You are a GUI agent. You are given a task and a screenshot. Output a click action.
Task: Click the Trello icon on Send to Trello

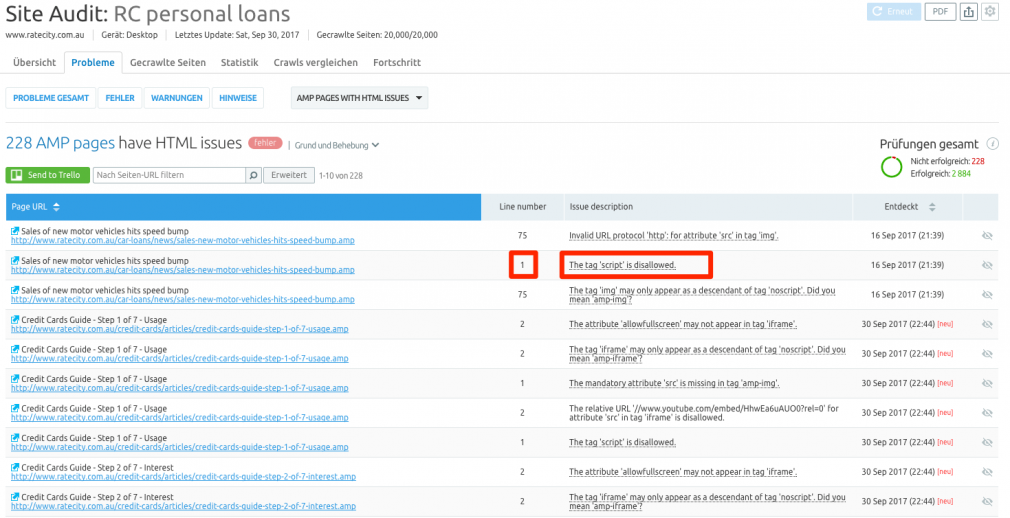tap(17, 175)
